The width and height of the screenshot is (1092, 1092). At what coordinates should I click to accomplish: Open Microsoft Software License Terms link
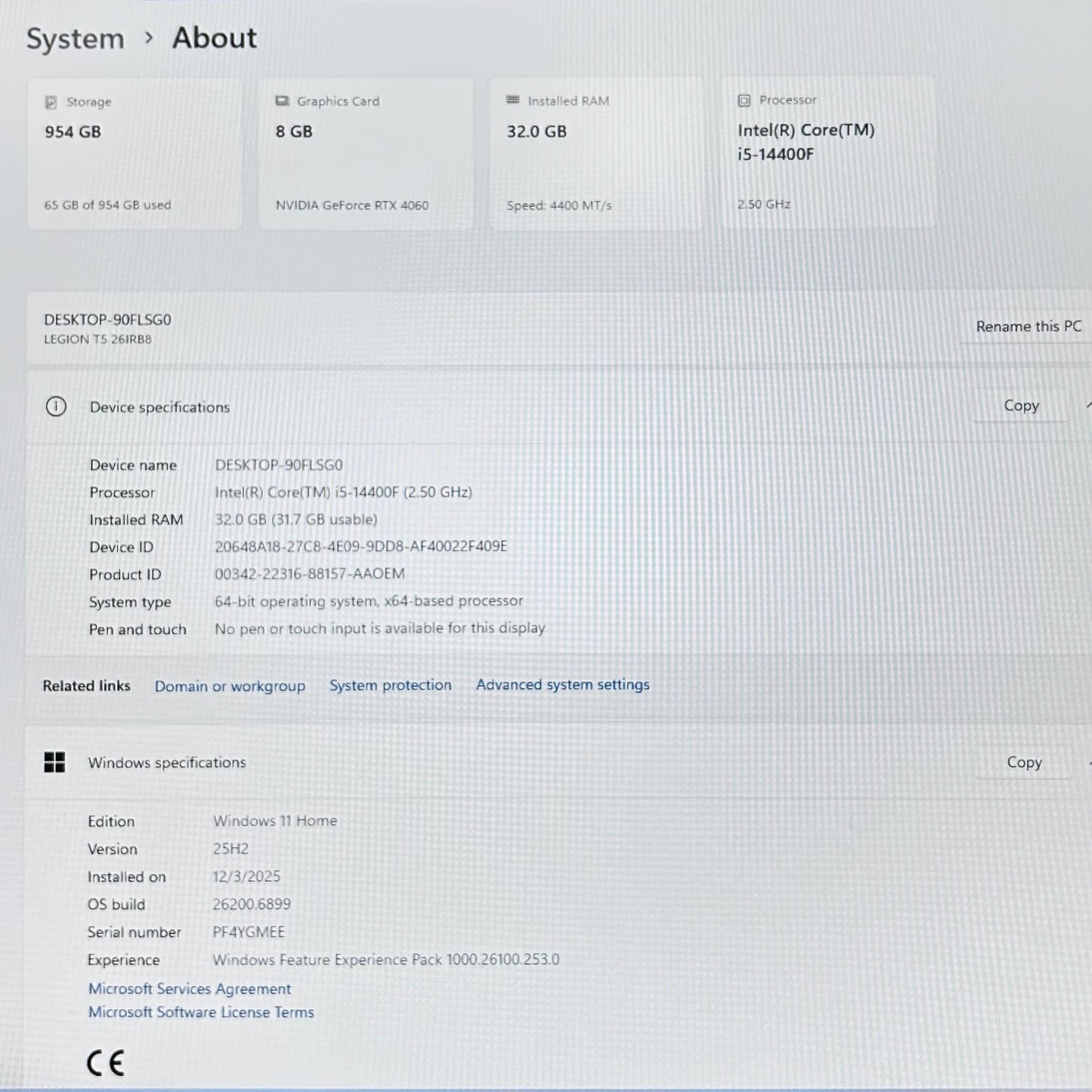click(200, 1013)
